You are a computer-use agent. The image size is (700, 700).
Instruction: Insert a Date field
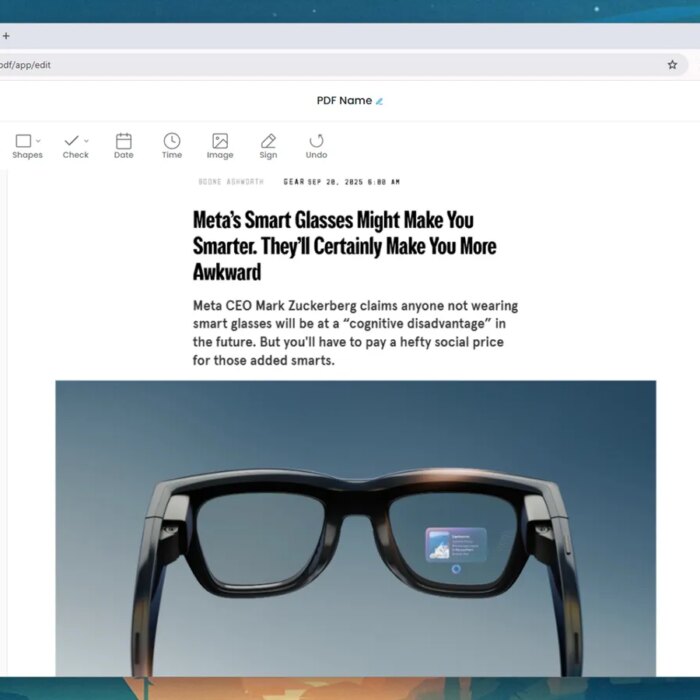click(x=124, y=146)
